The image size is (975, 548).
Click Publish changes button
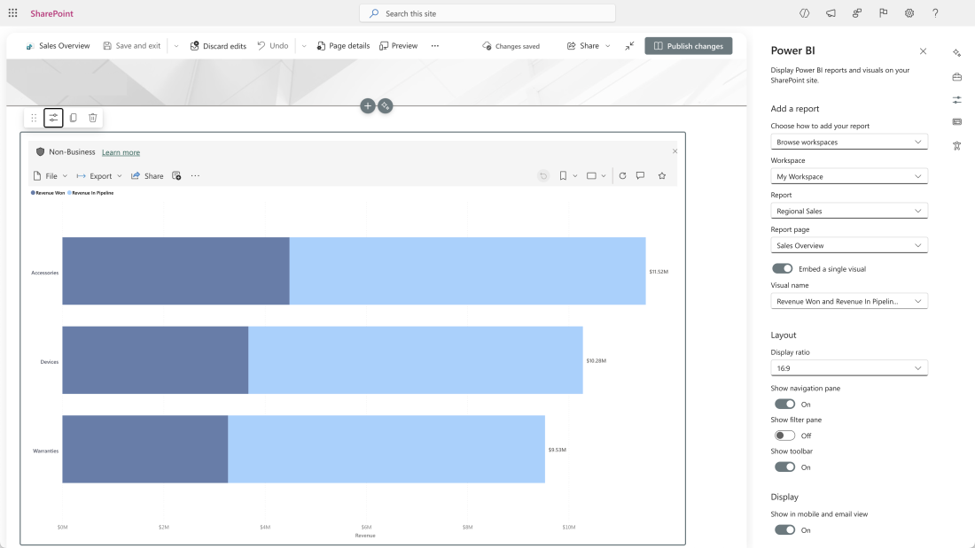coord(688,46)
